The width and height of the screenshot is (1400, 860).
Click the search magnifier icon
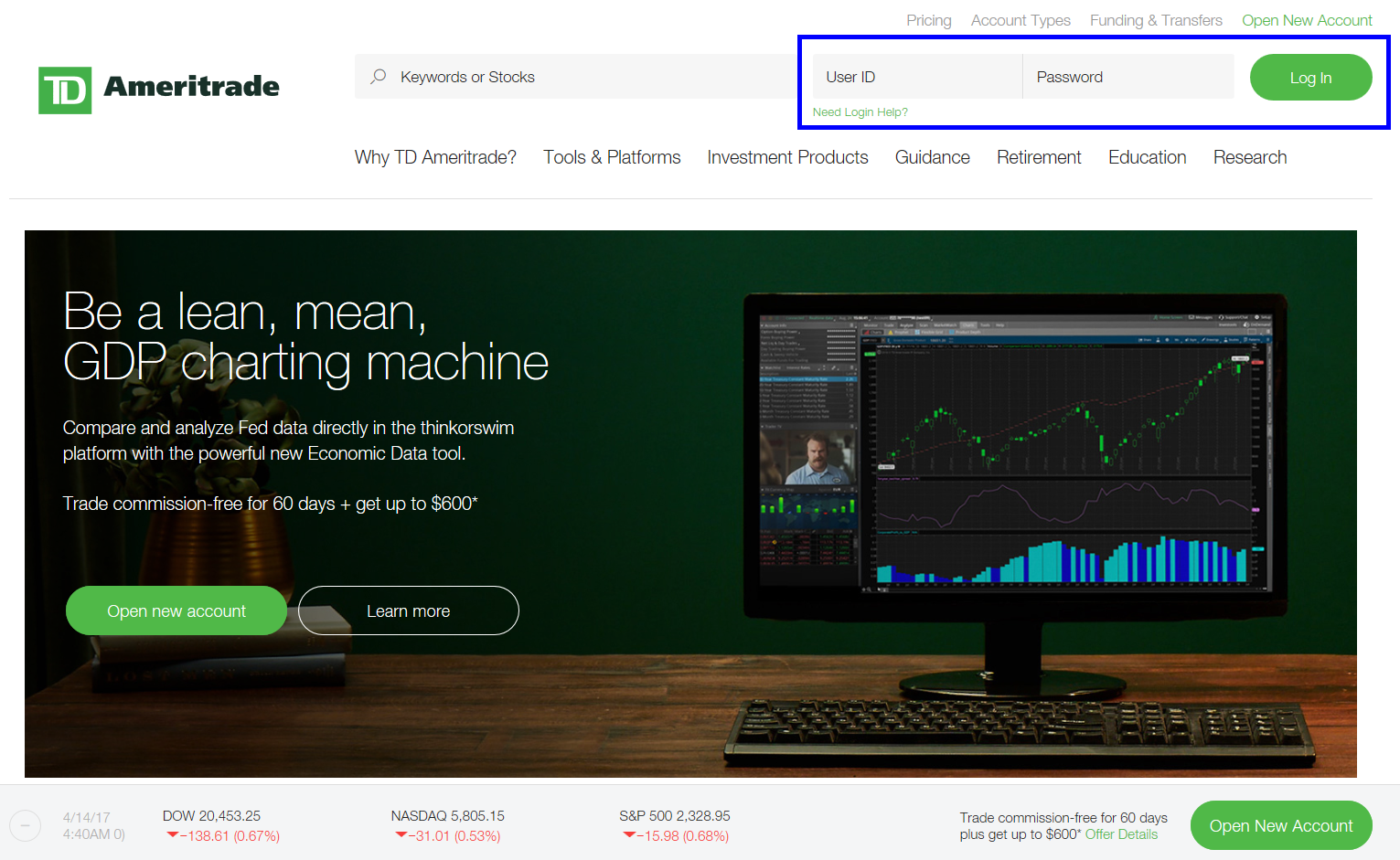[x=378, y=77]
